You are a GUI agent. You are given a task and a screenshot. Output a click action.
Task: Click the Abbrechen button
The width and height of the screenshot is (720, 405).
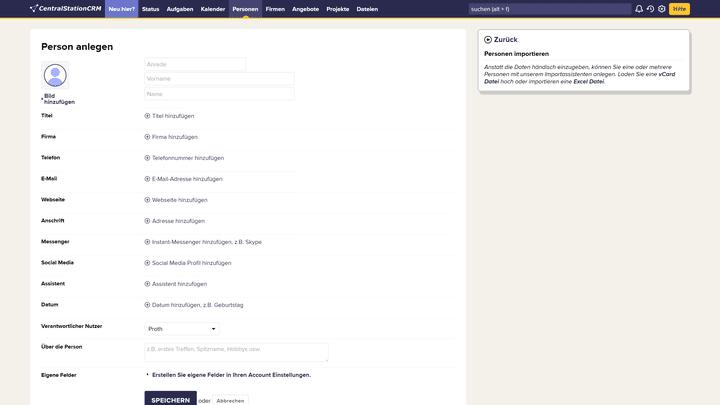click(x=230, y=400)
